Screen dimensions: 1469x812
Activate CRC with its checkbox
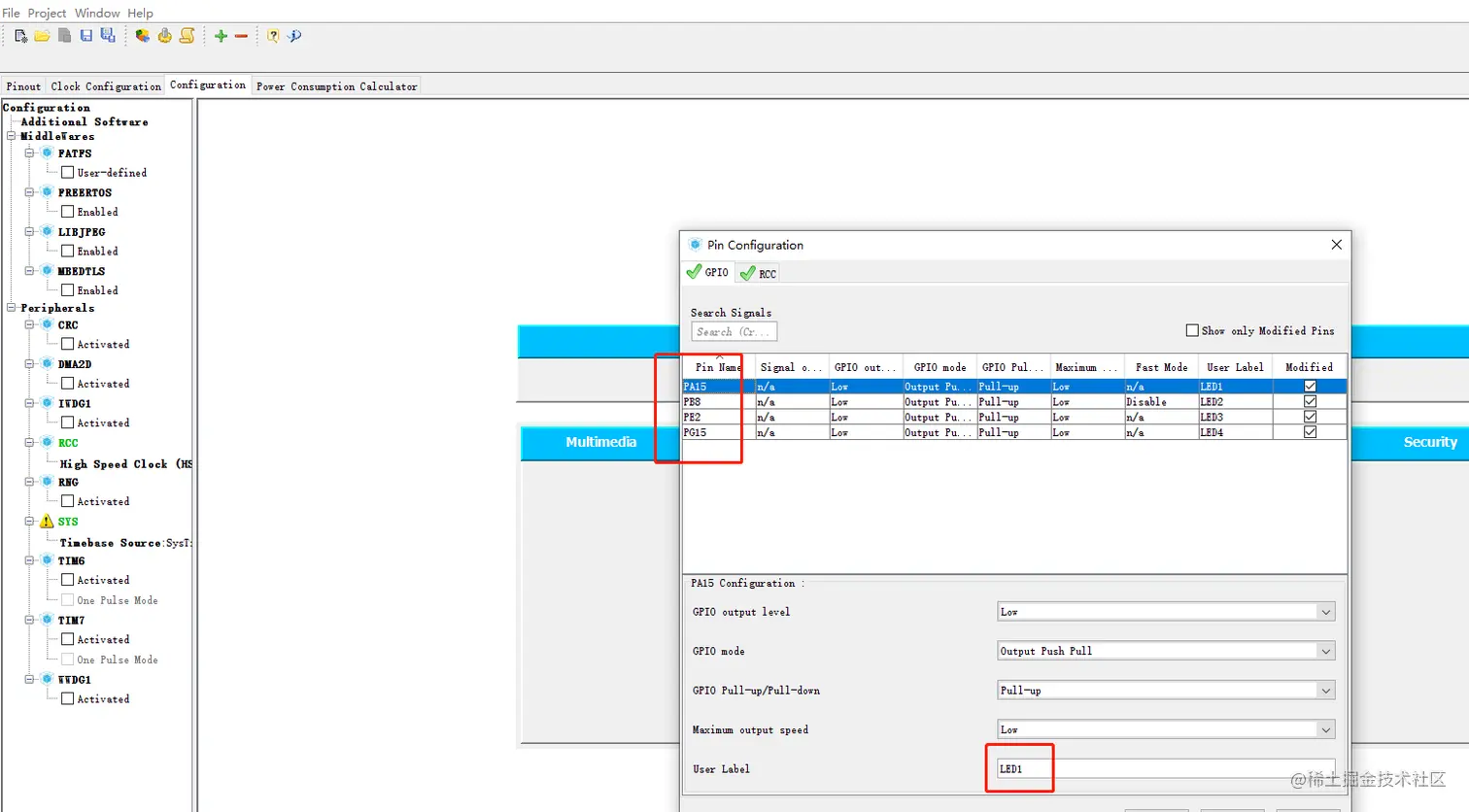point(67,344)
